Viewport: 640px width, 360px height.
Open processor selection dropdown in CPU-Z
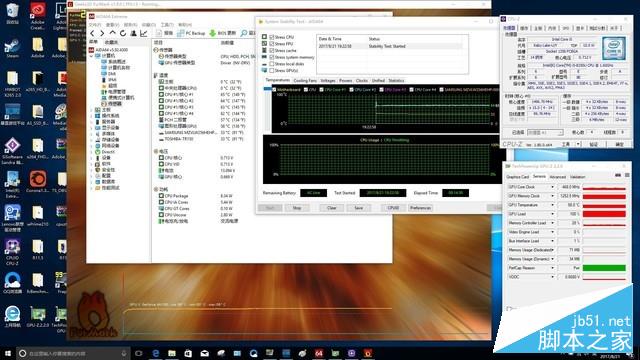(x=545, y=132)
